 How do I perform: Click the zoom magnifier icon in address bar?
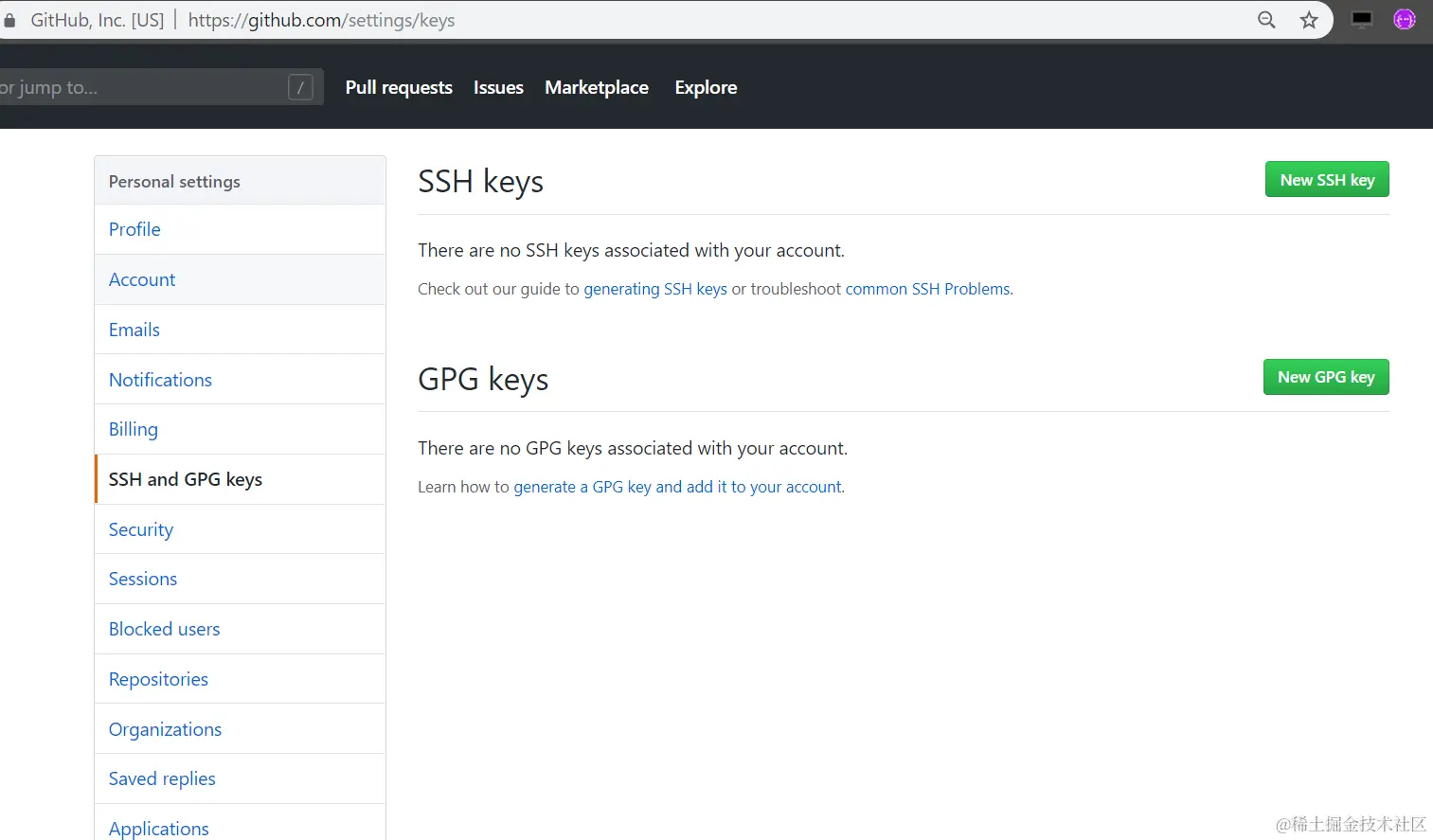1266,20
